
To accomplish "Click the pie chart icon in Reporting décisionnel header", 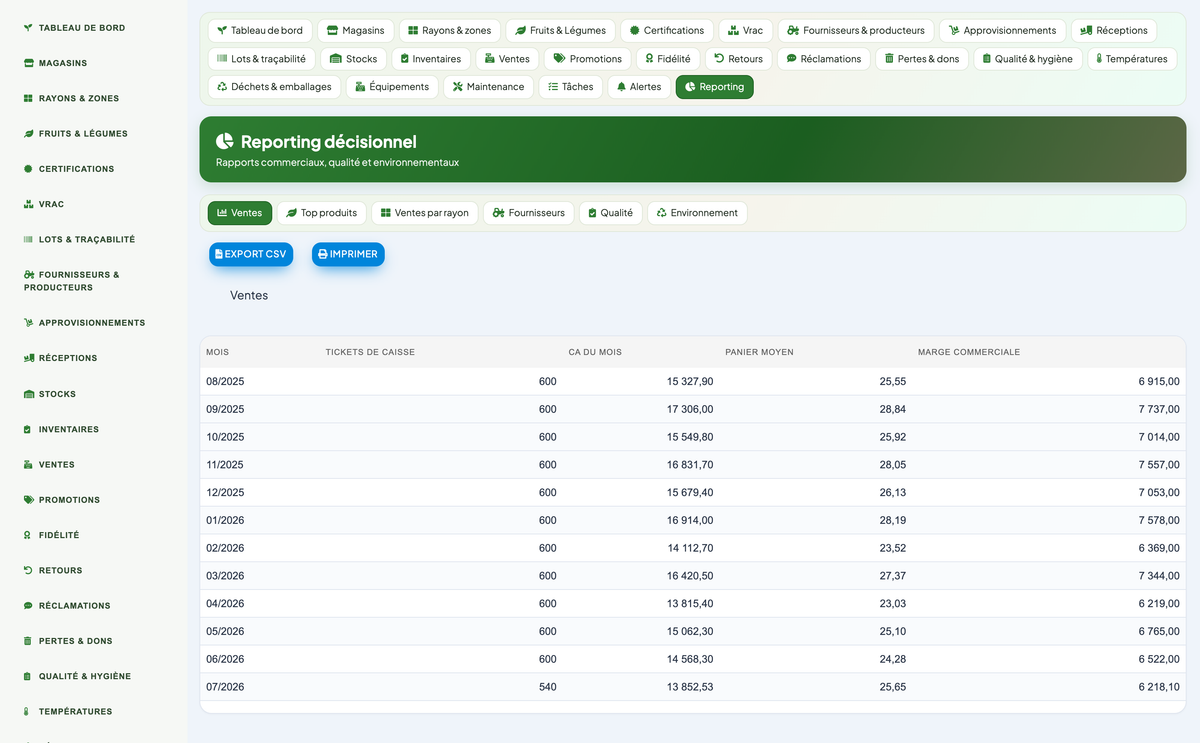I will [225, 141].
